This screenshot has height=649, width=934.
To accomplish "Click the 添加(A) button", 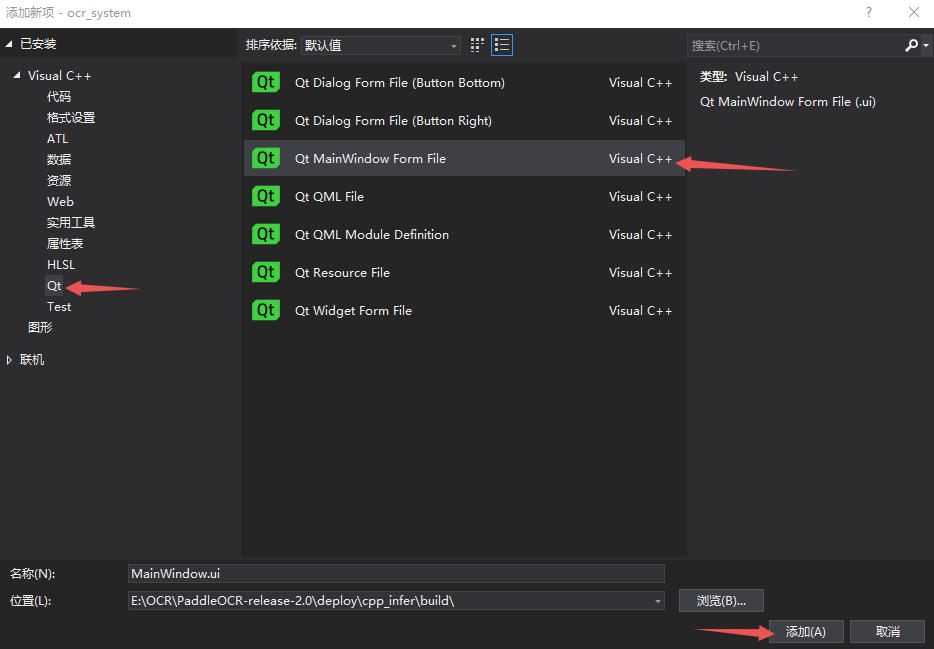I will 806,632.
